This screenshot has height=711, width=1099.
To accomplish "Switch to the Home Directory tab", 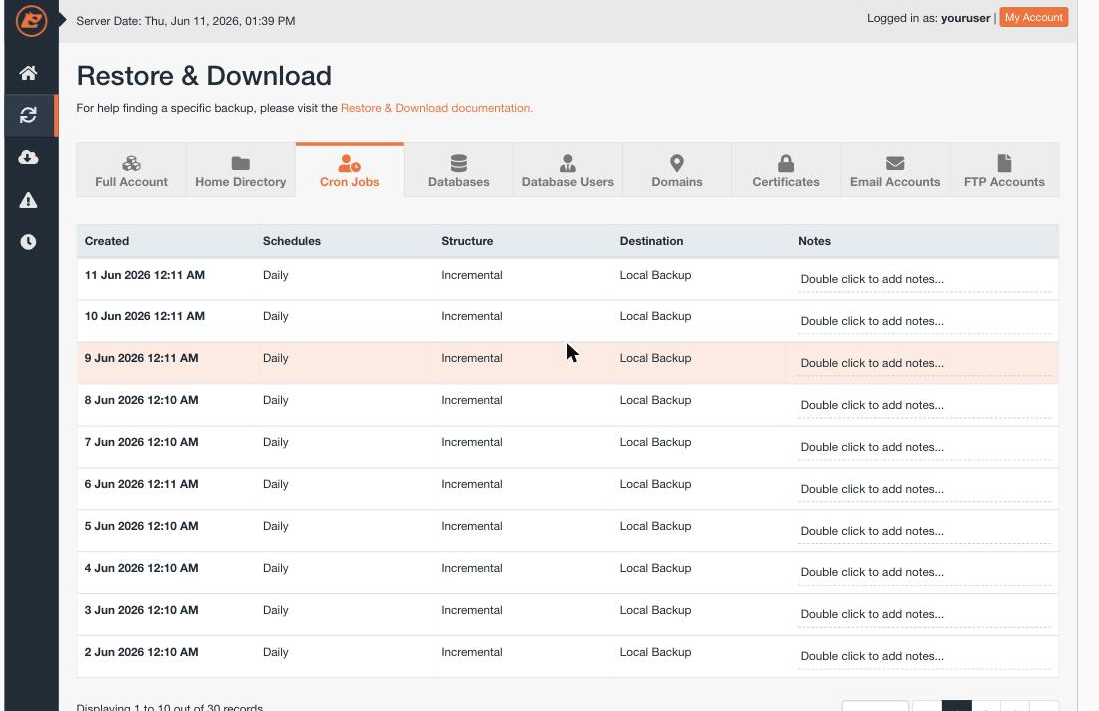I will (240, 170).
